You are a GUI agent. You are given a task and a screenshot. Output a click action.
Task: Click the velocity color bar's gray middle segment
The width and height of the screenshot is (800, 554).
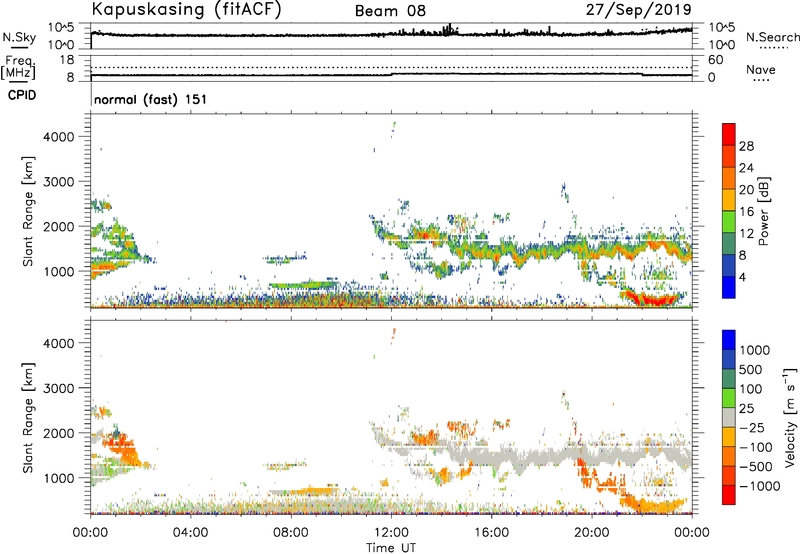729,417
